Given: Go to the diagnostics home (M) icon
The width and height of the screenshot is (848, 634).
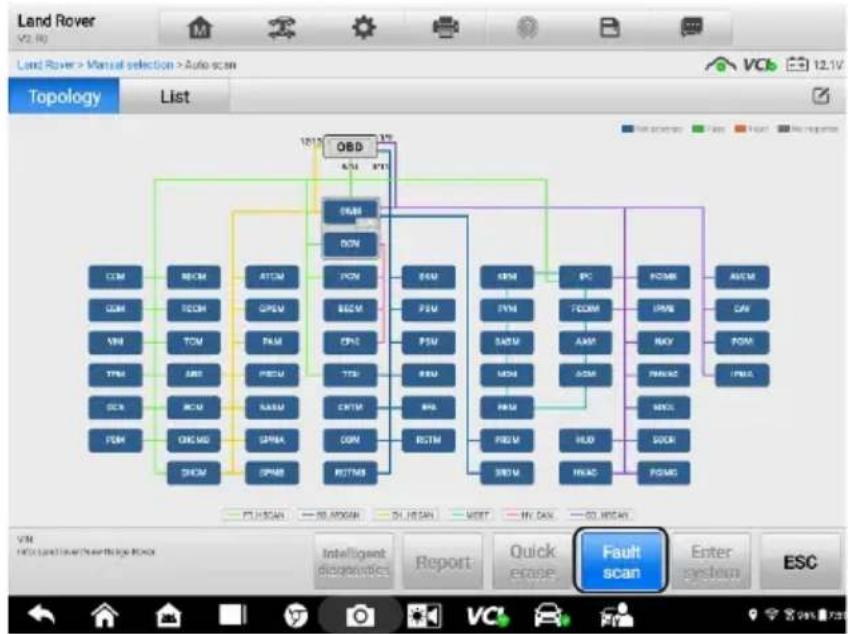Looking at the screenshot, I should click(200, 28).
